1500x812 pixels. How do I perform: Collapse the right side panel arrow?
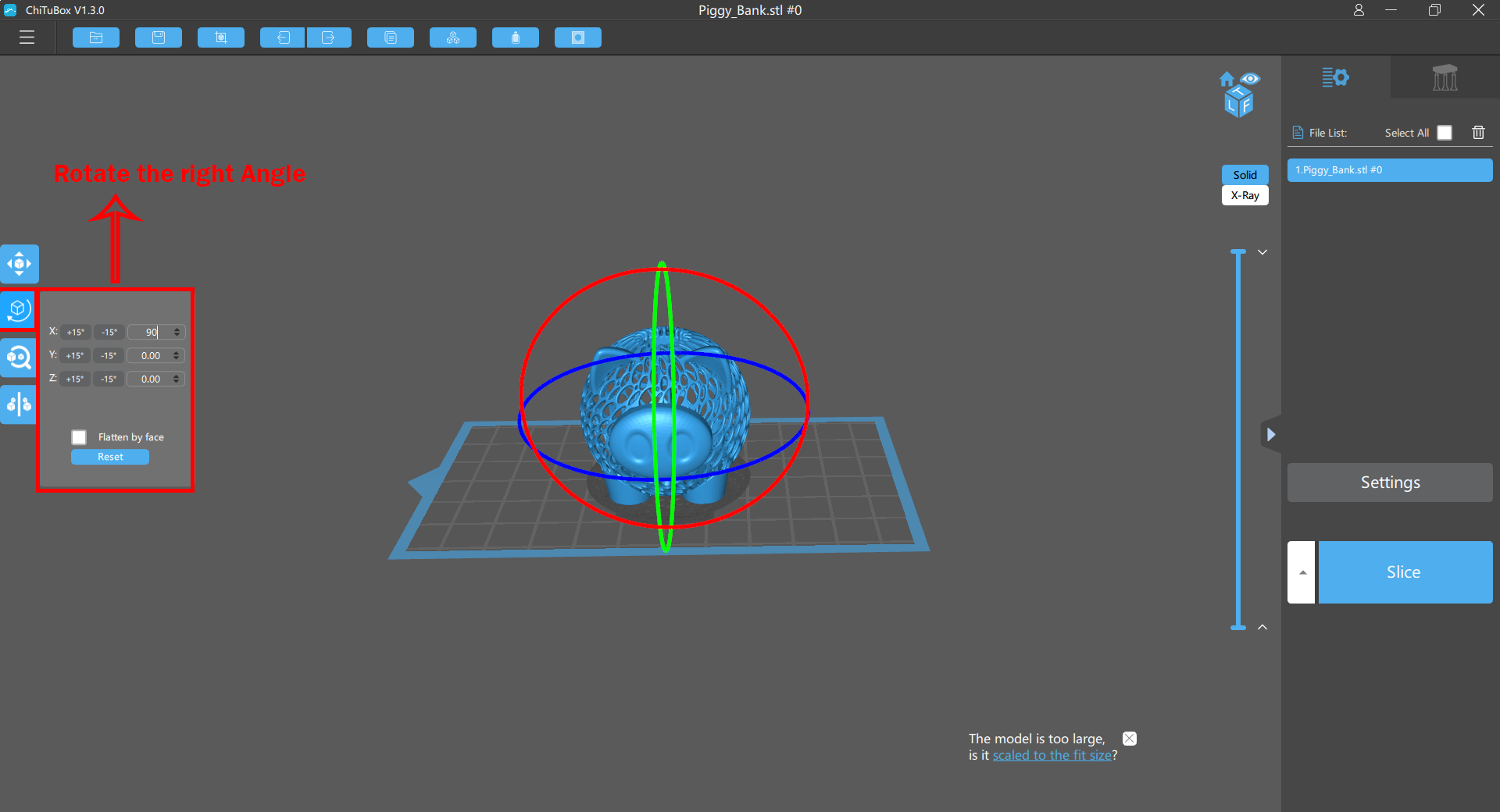coord(1271,434)
